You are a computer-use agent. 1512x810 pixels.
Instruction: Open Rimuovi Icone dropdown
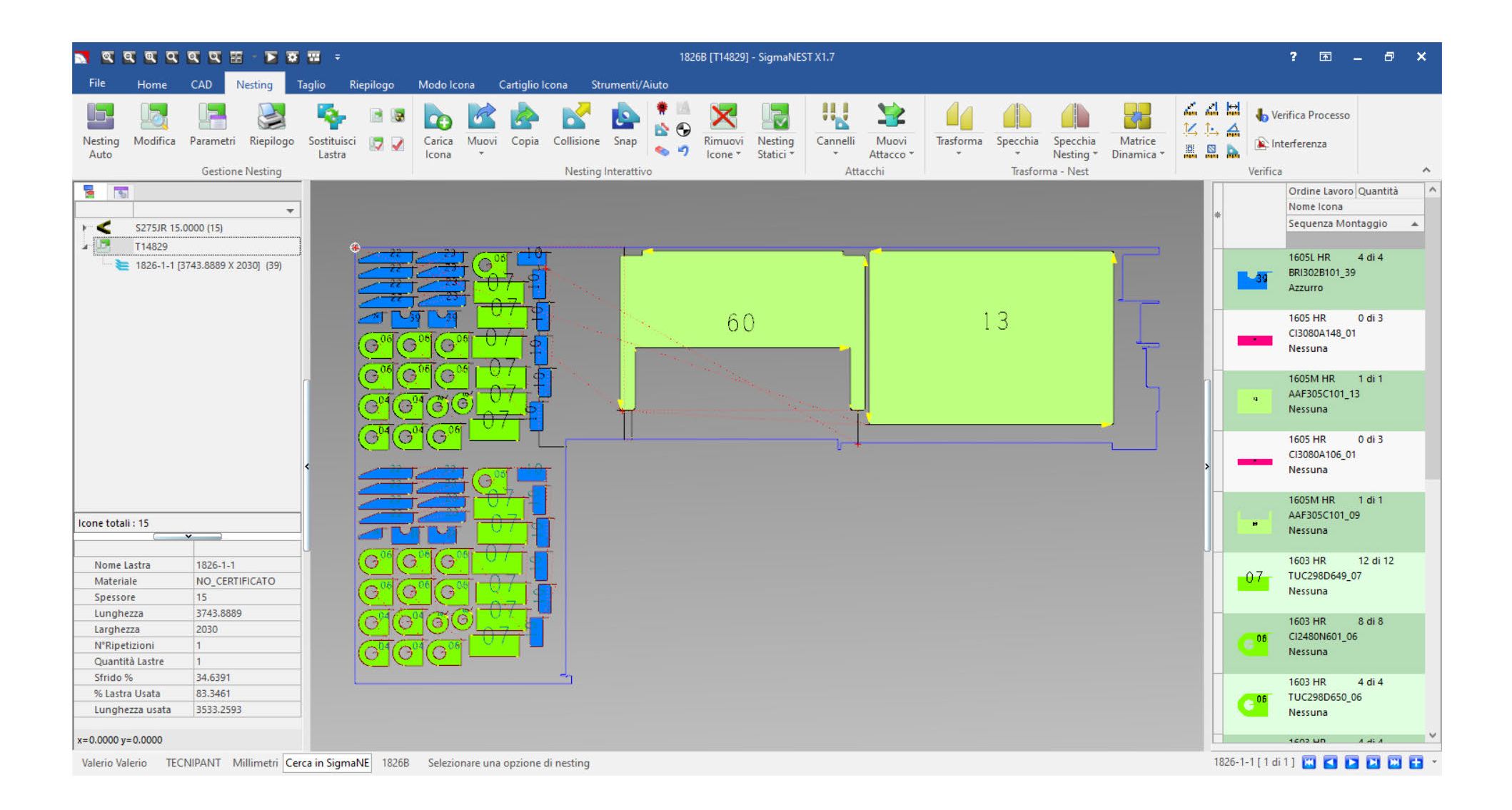[738, 154]
